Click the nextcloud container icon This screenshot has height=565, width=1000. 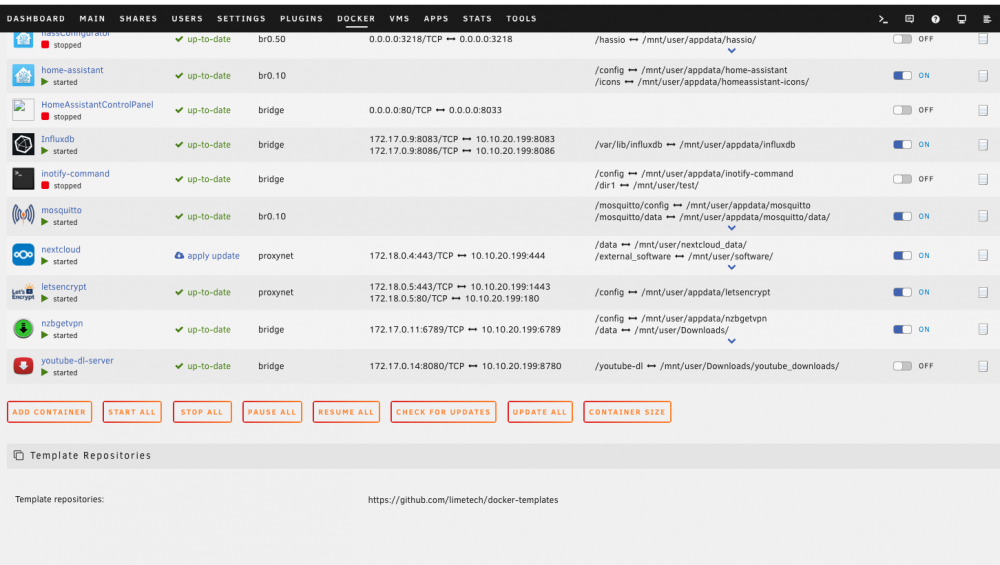(x=23, y=255)
